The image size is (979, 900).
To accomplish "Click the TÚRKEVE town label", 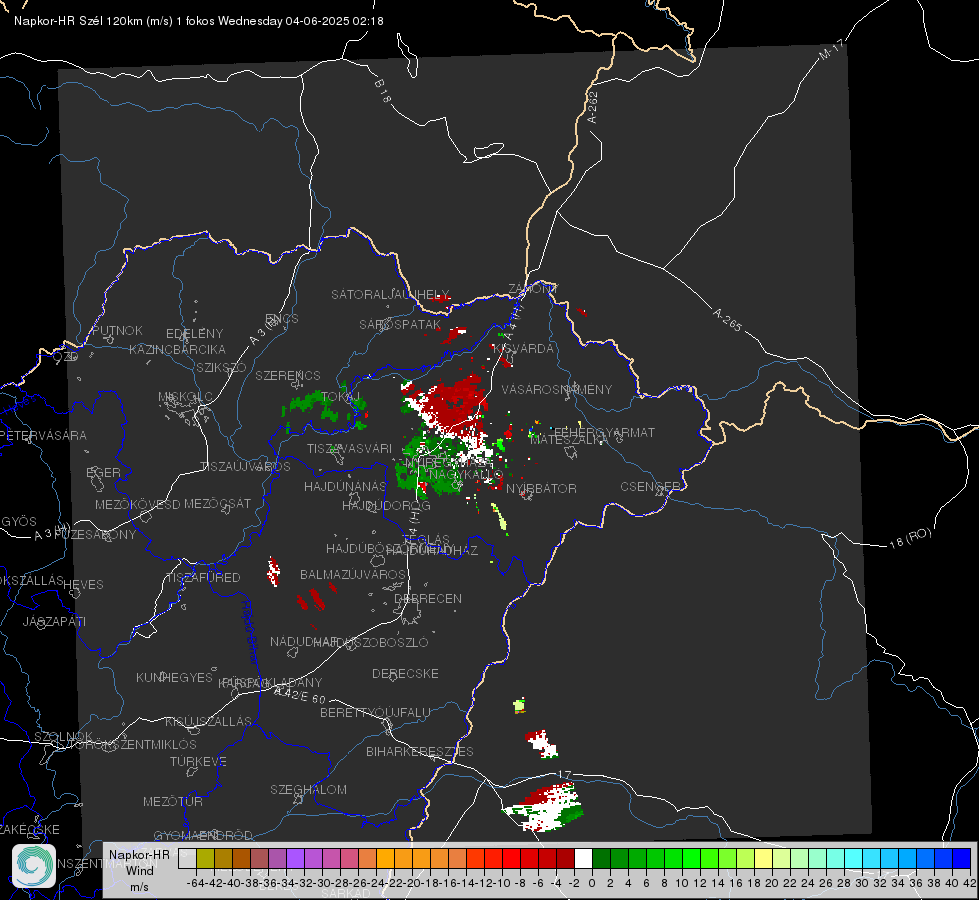I will (x=199, y=761).
